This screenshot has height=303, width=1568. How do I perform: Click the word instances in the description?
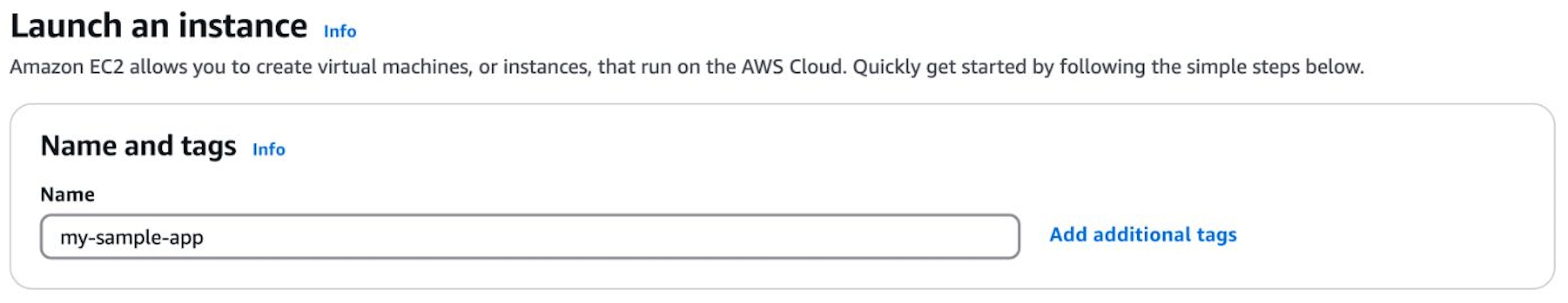pos(547,66)
